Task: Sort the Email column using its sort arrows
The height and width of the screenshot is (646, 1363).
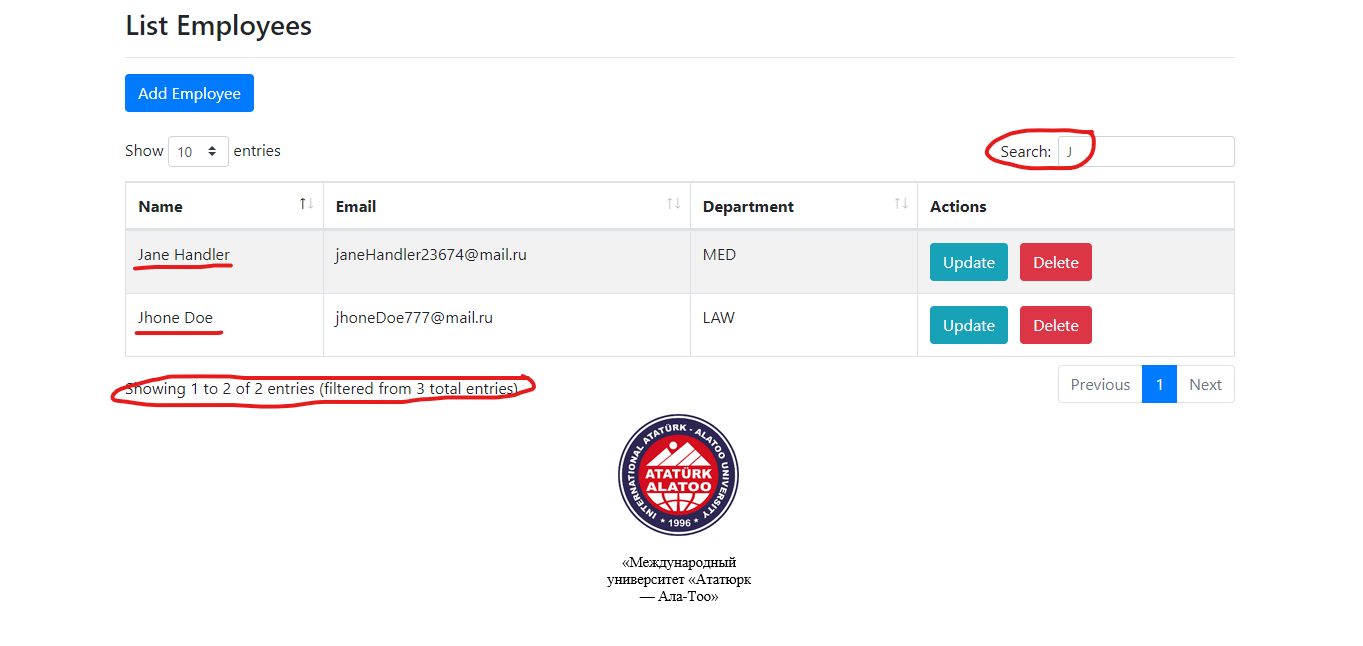Action: point(673,202)
